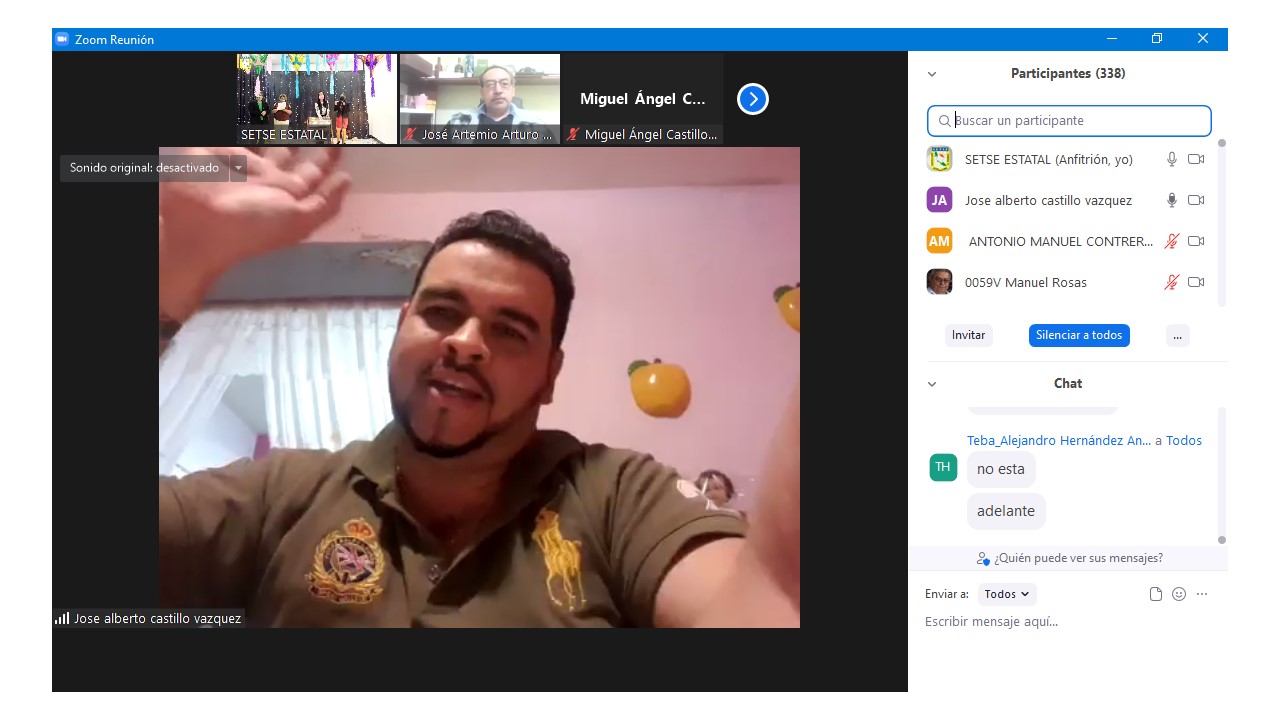Click participants list scrollbar

[x=1221, y=222]
